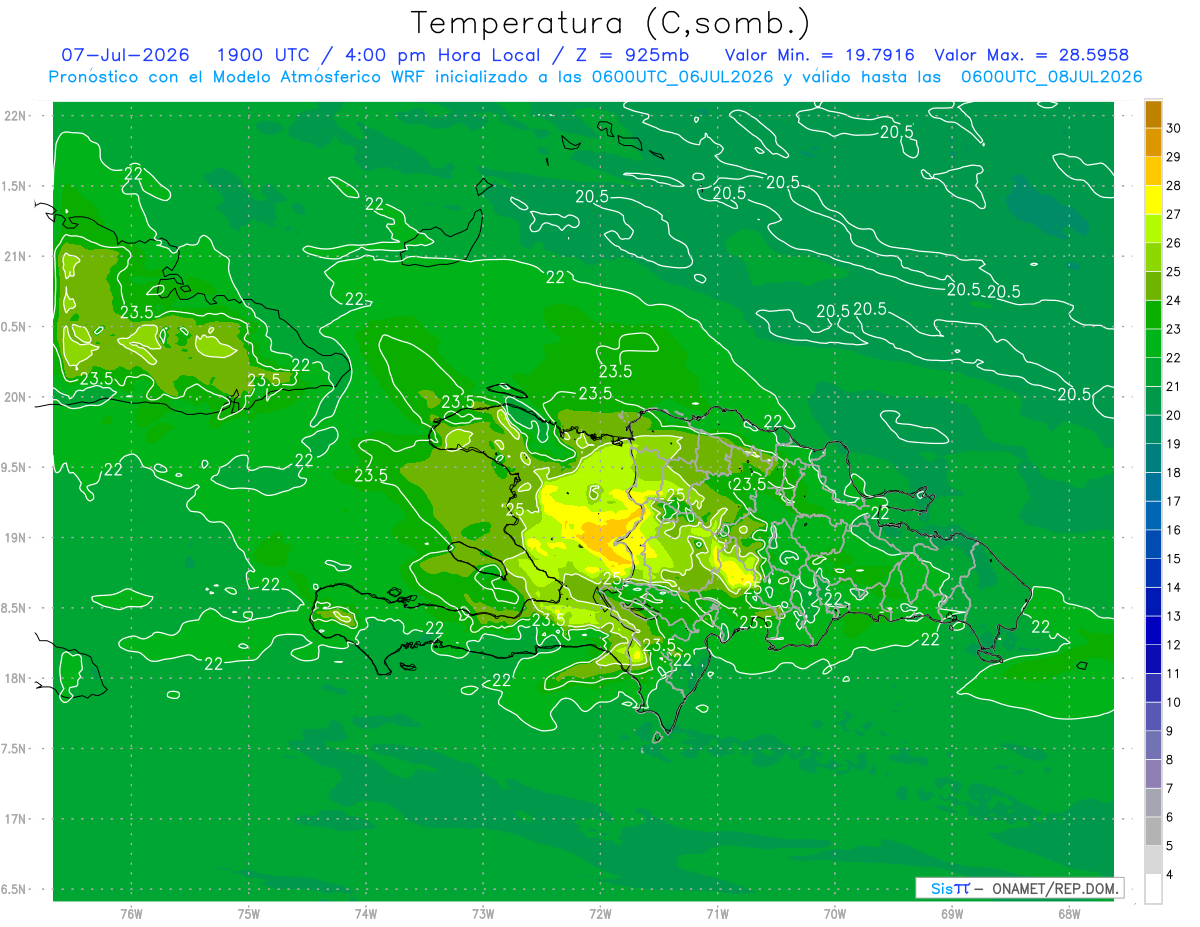The image size is (1200, 927).
Task: Click the '26' label on color scale
Action: point(1173,243)
